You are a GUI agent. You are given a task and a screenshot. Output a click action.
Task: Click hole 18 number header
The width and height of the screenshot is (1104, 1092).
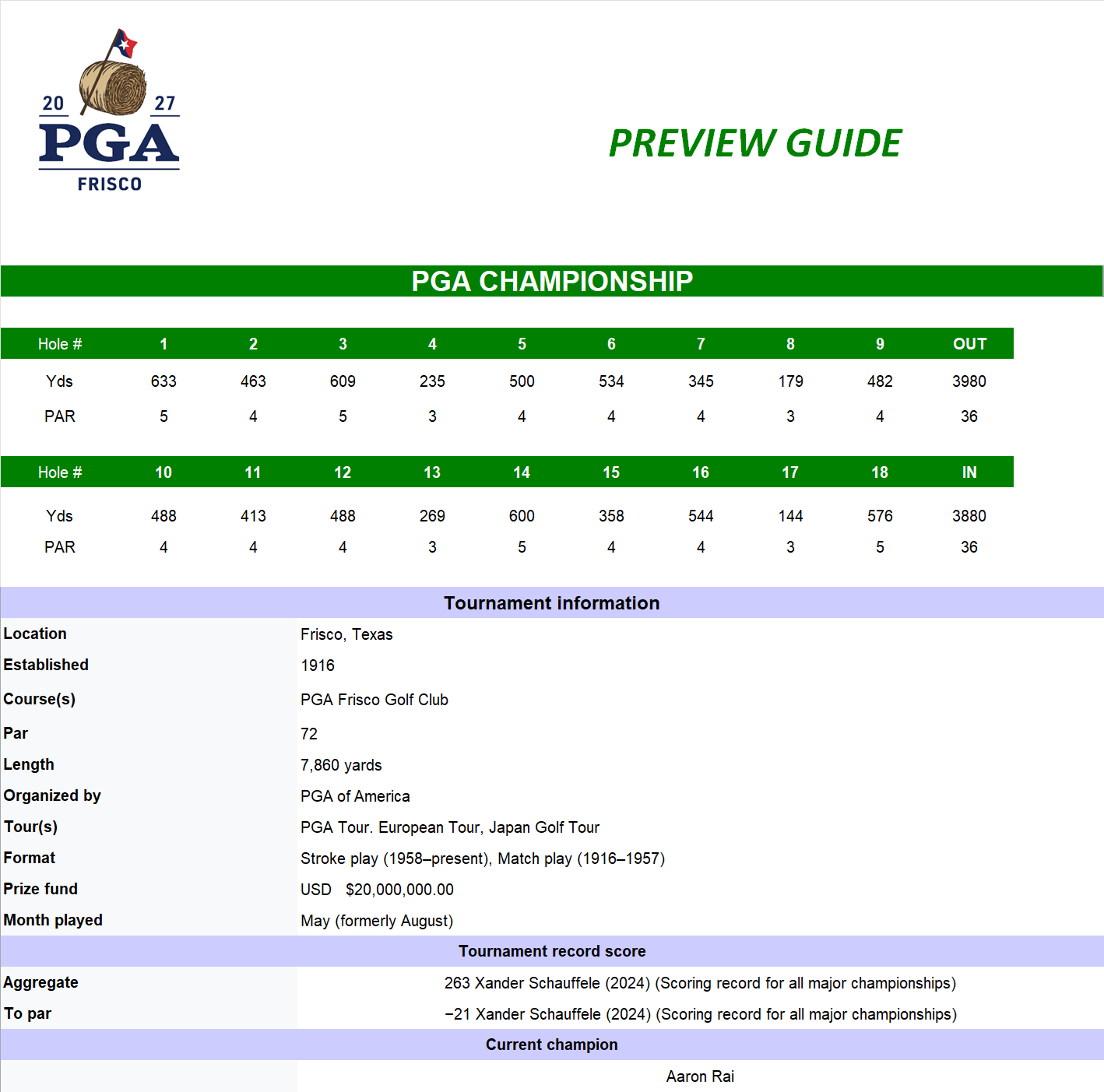(x=880, y=472)
